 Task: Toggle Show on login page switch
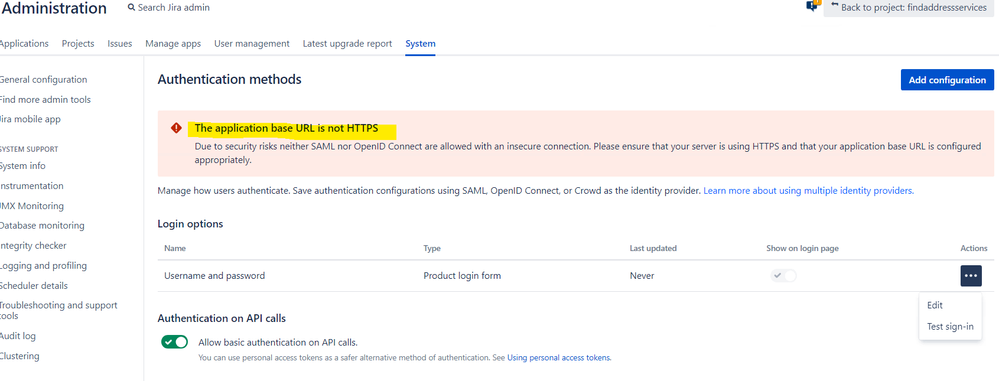pos(784,276)
